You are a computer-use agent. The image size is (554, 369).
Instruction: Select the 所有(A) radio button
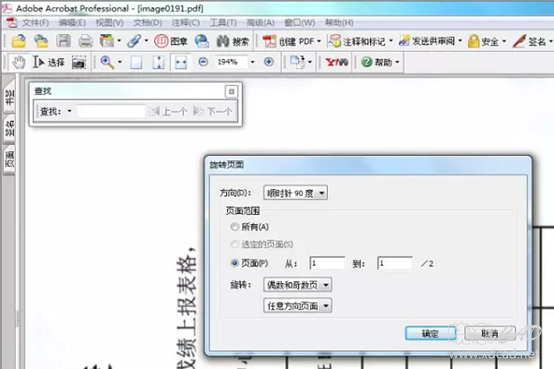tap(235, 227)
